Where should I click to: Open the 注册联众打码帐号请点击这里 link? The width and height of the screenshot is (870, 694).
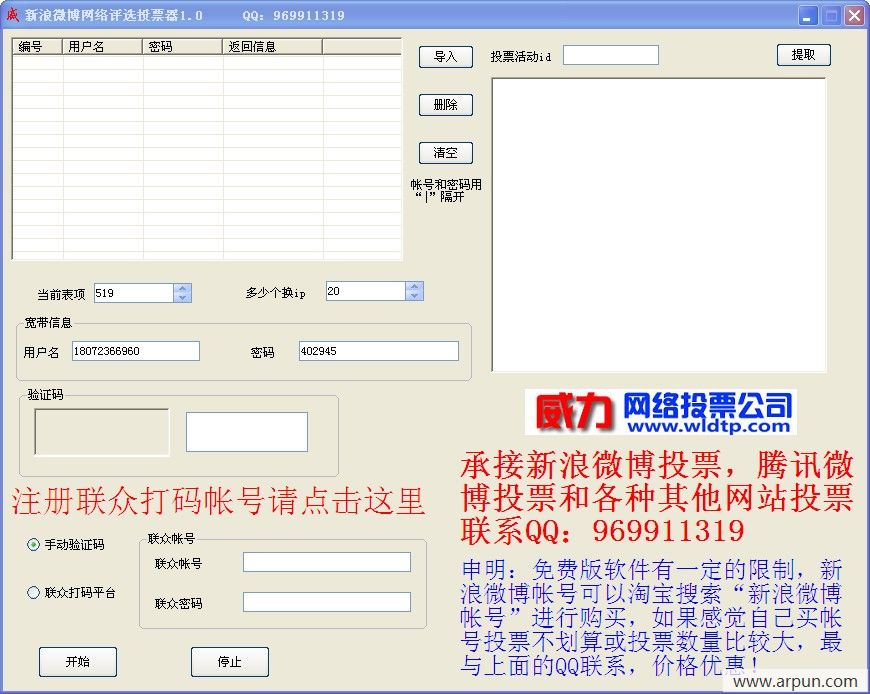218,501
